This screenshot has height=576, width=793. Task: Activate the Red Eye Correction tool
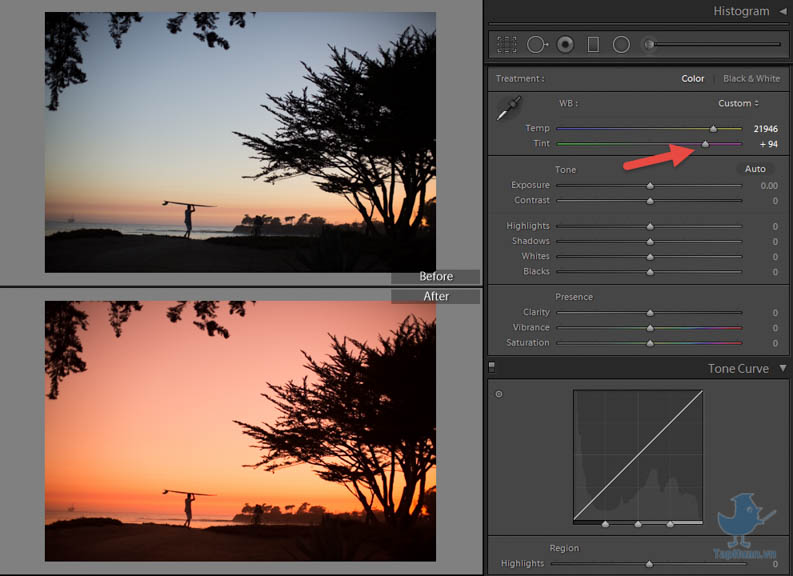coord(565,44)
